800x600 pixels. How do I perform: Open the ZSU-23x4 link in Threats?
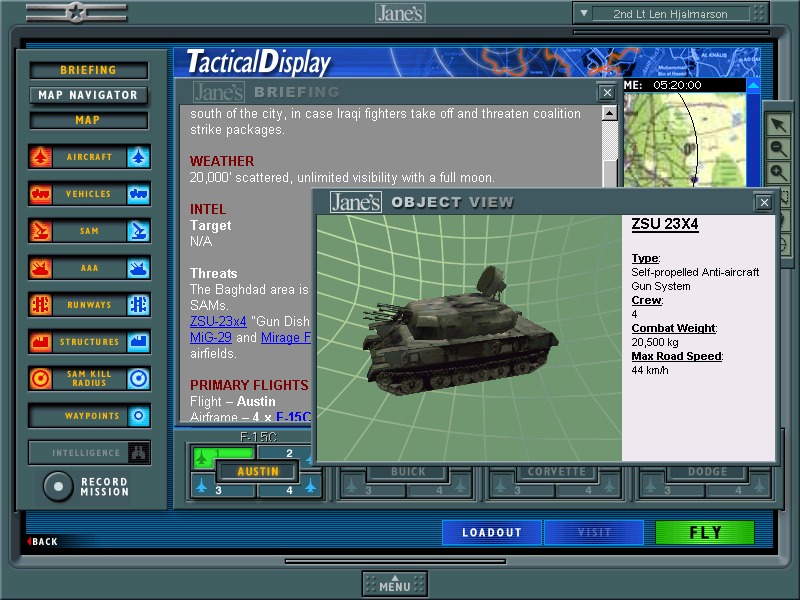coord(218,321)
